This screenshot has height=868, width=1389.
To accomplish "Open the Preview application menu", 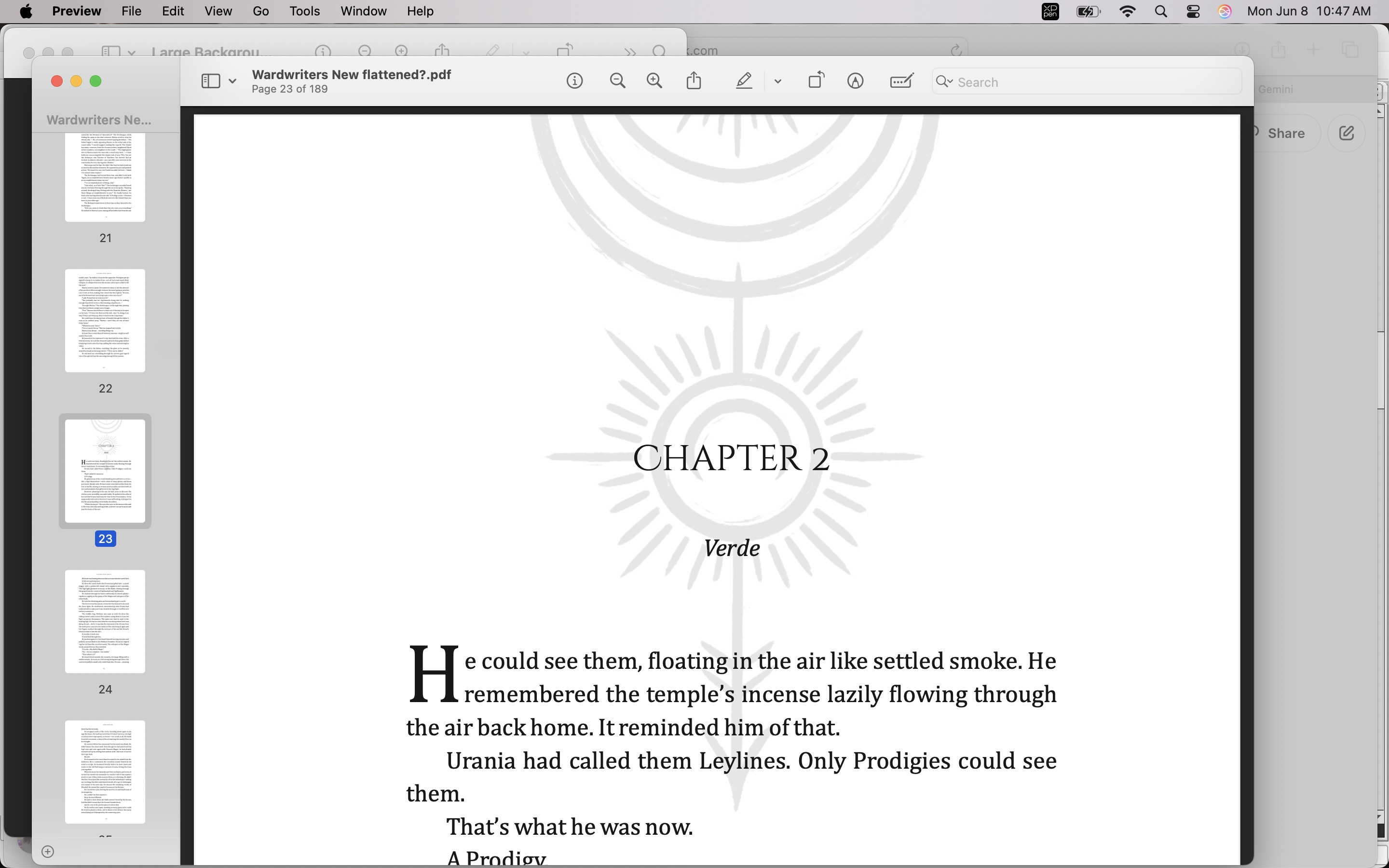I will point(76,12).
